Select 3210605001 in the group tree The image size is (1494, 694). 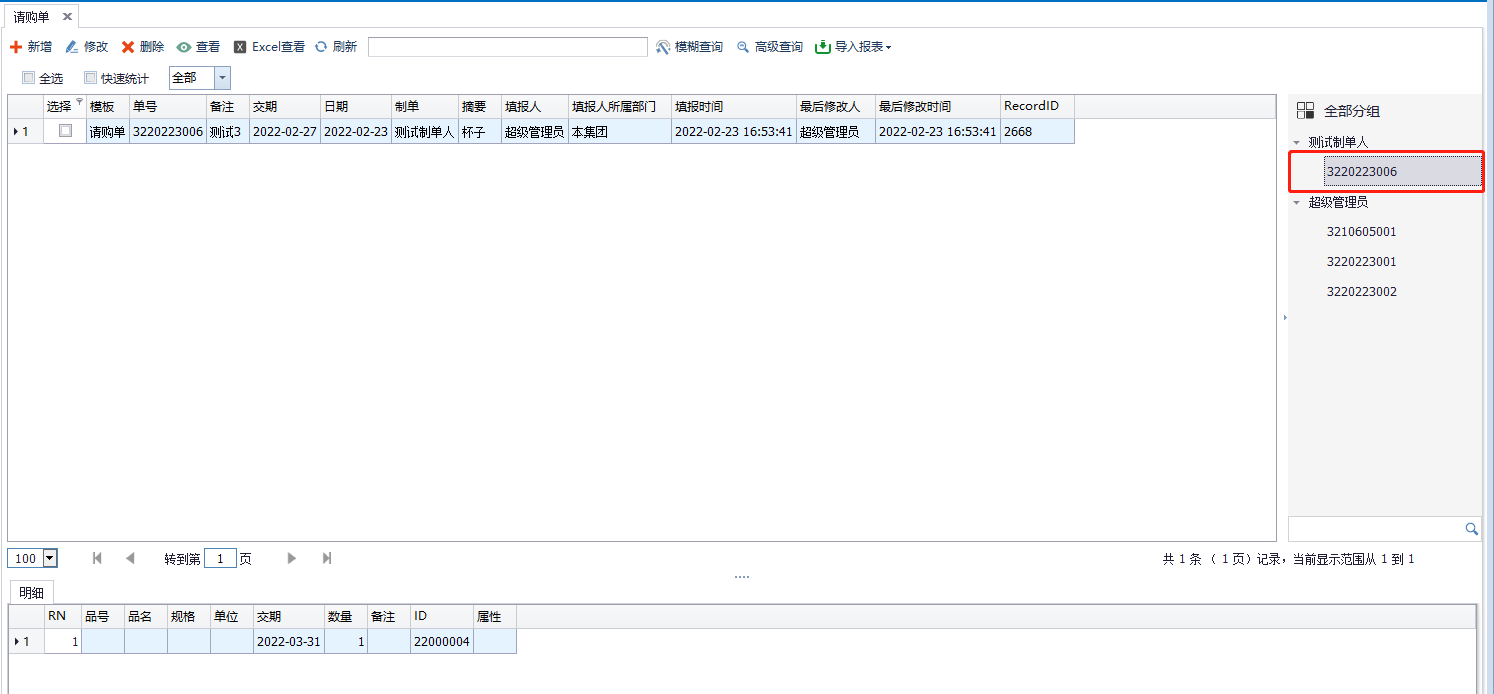[1361, 232]
